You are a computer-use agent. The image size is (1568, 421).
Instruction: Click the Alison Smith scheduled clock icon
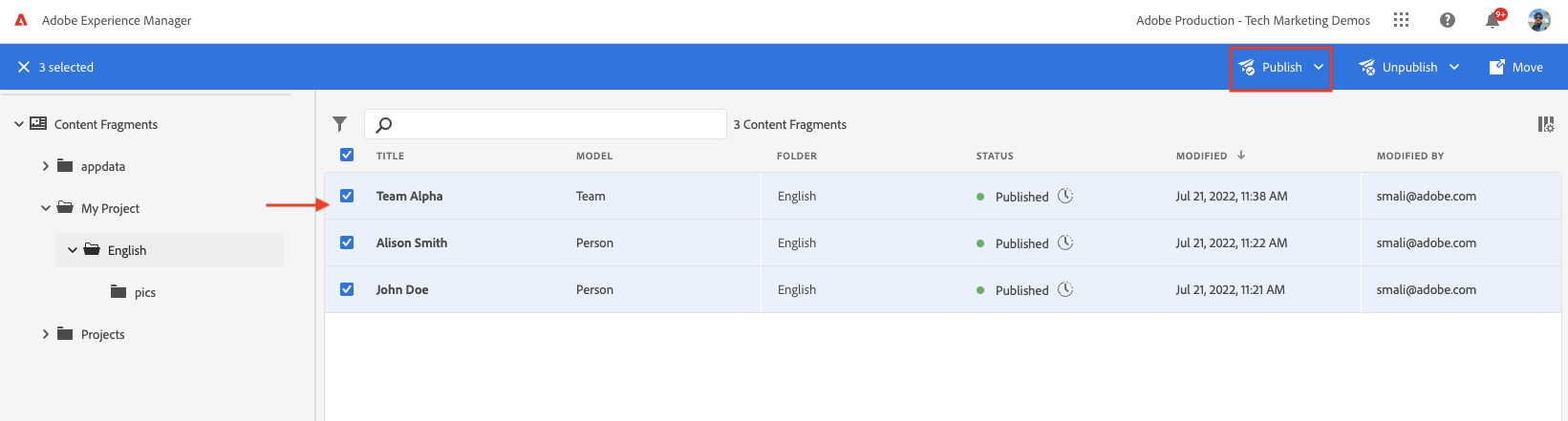click(x=1065, y=242)
